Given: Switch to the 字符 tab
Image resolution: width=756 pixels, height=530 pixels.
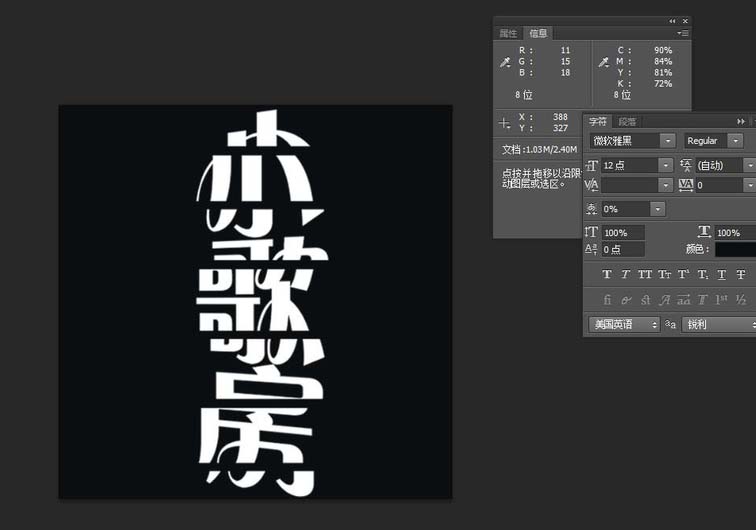Looking at the screenshot, I should pyautogui.click(x=598, y=122).
